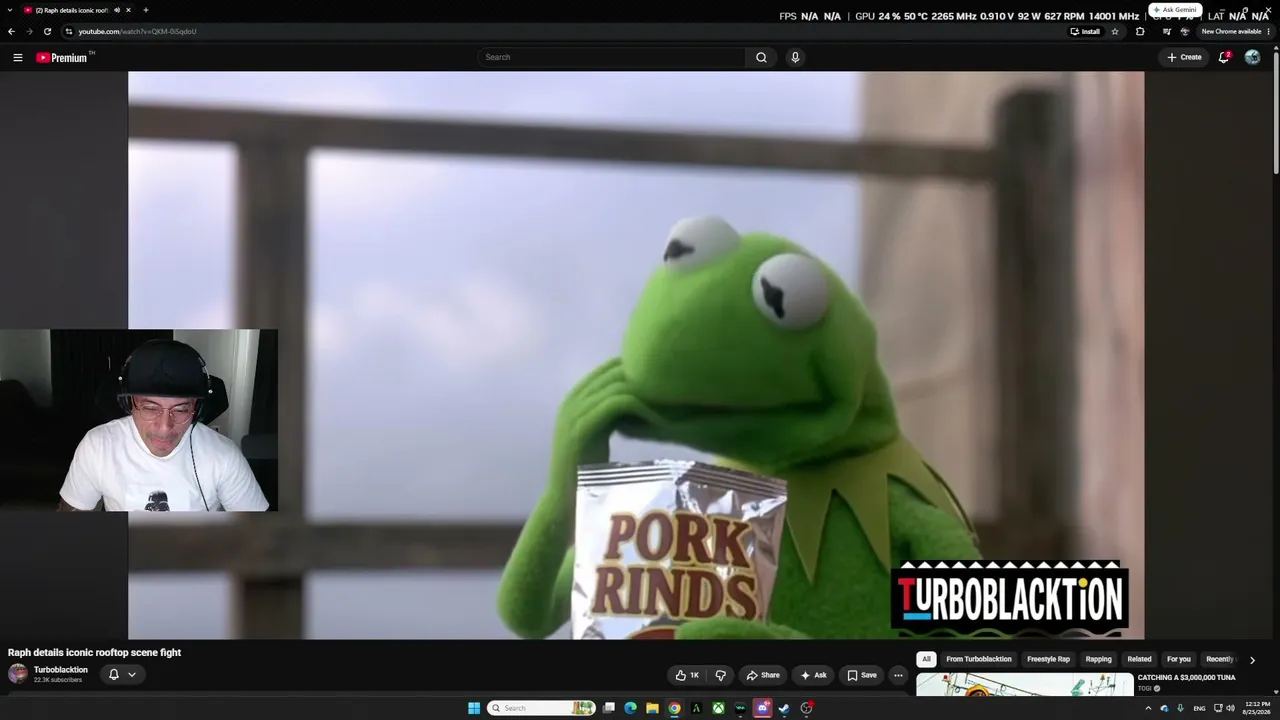Open the clock and date in taskbar
Image resolution: width=1280 pixels, height=720 pixels.
1256,708
